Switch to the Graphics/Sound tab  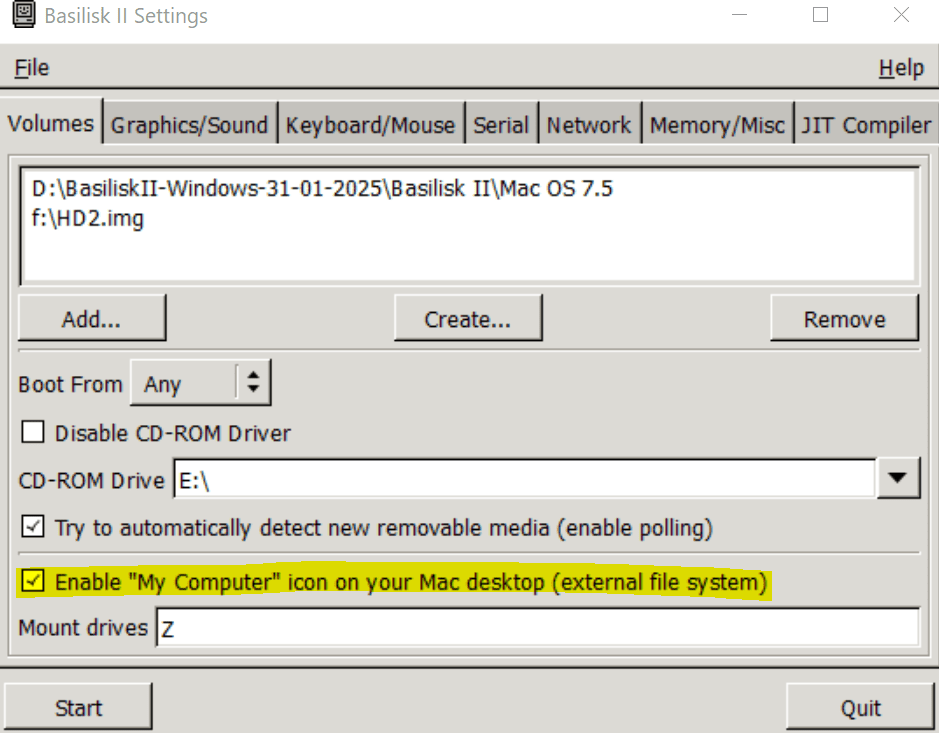click(189, 126)
